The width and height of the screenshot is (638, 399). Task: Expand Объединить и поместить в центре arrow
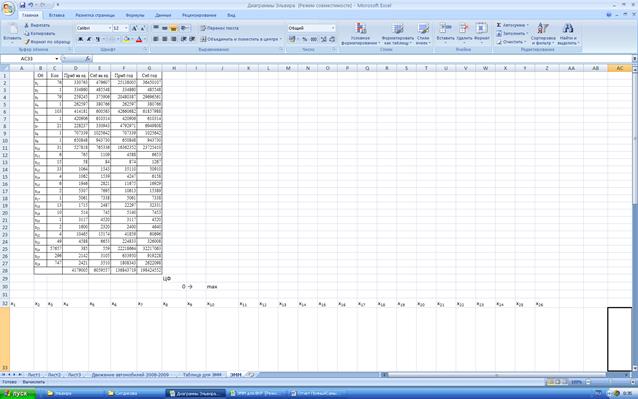tap(281, 39)
